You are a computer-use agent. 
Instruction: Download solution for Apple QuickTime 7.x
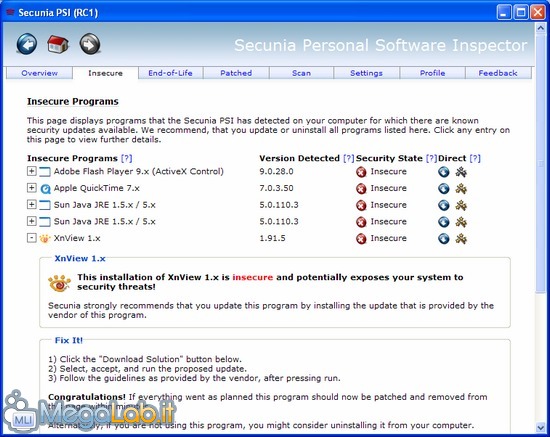click(444, 189)
